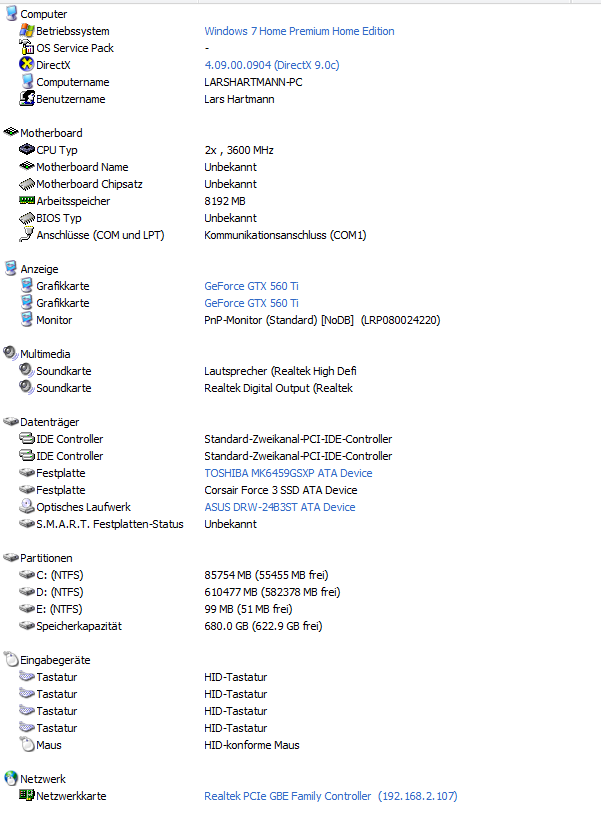This screenshot has height=813, width=601.
Task: Select the Computer tree heading
Action: coord(44,14)
